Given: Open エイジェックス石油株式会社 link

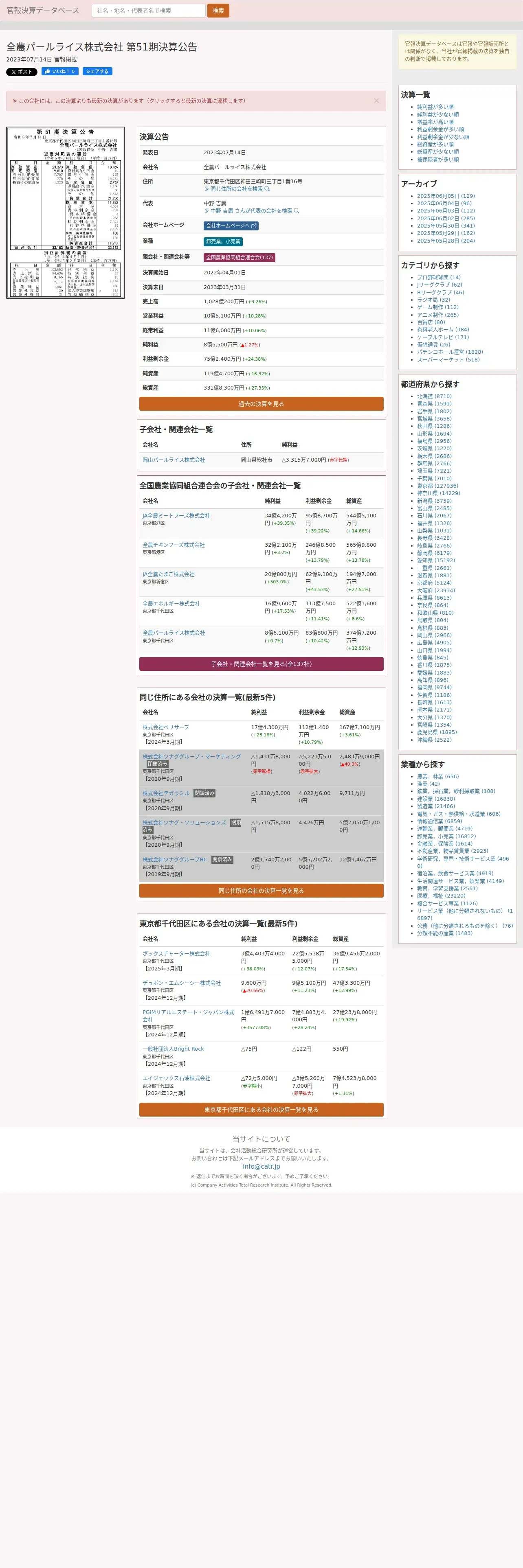Looking at the screenshot, I should coord(176,1078).
